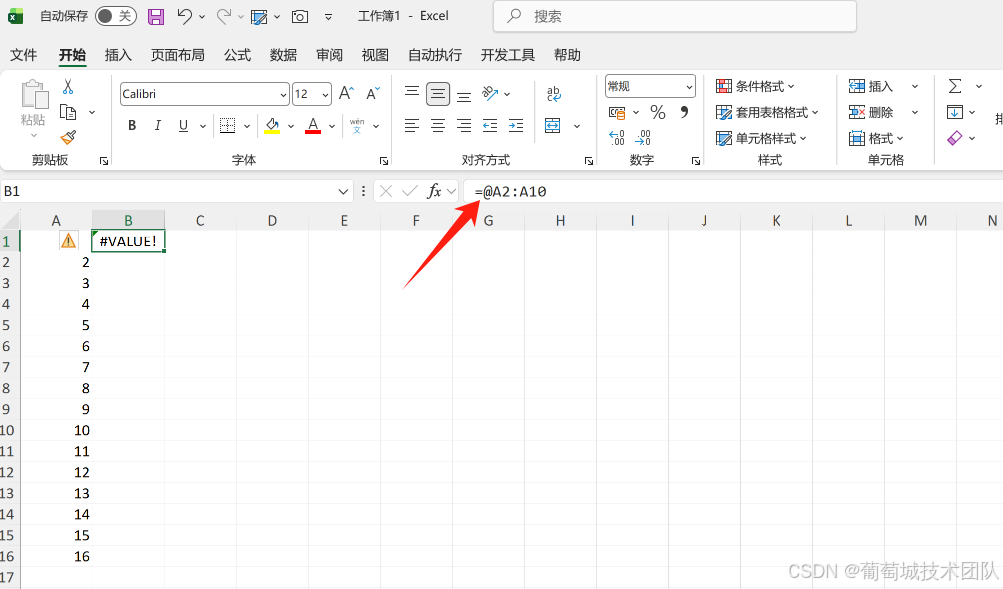Toggle the AutoSave switch
The height and width of the screenshot is (589, 1003).
tap(116, 16)
